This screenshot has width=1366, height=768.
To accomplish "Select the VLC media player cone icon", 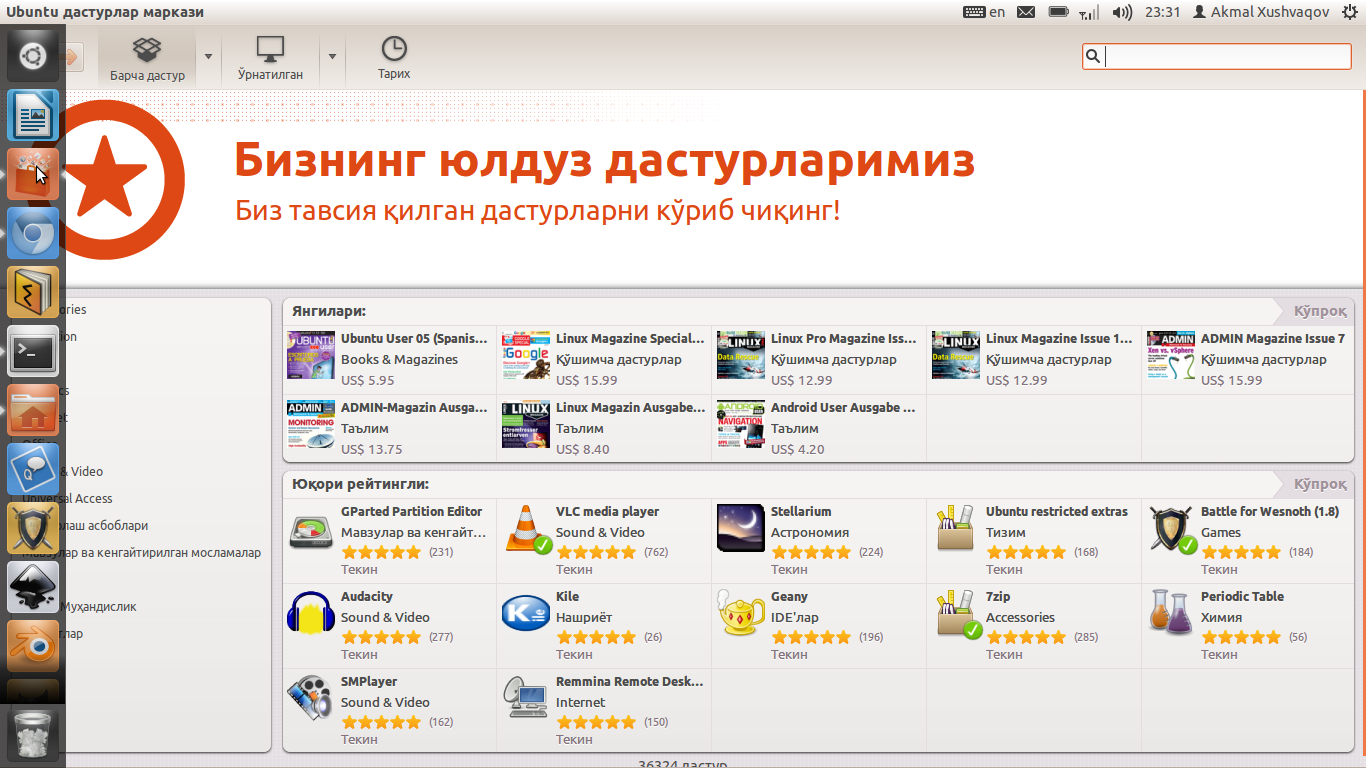I will tap(526, 529).
